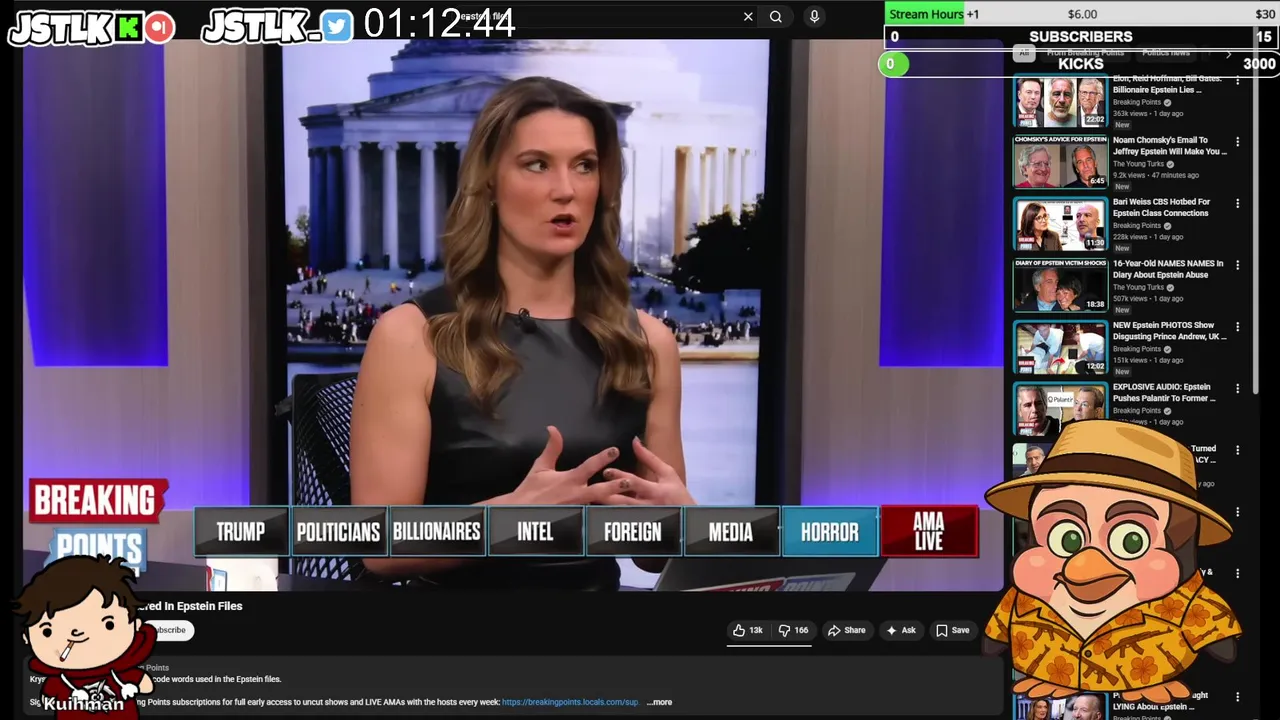Clear the YouTube search box with the X
The height and width of the screenshot is (720, 1280).
(x=748, y=16)
